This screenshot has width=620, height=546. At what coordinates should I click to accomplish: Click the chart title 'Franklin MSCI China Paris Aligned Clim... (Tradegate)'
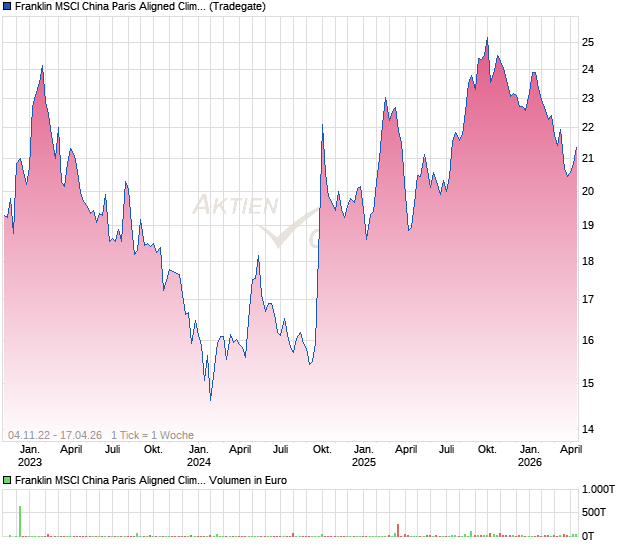[x=140, y=7]
